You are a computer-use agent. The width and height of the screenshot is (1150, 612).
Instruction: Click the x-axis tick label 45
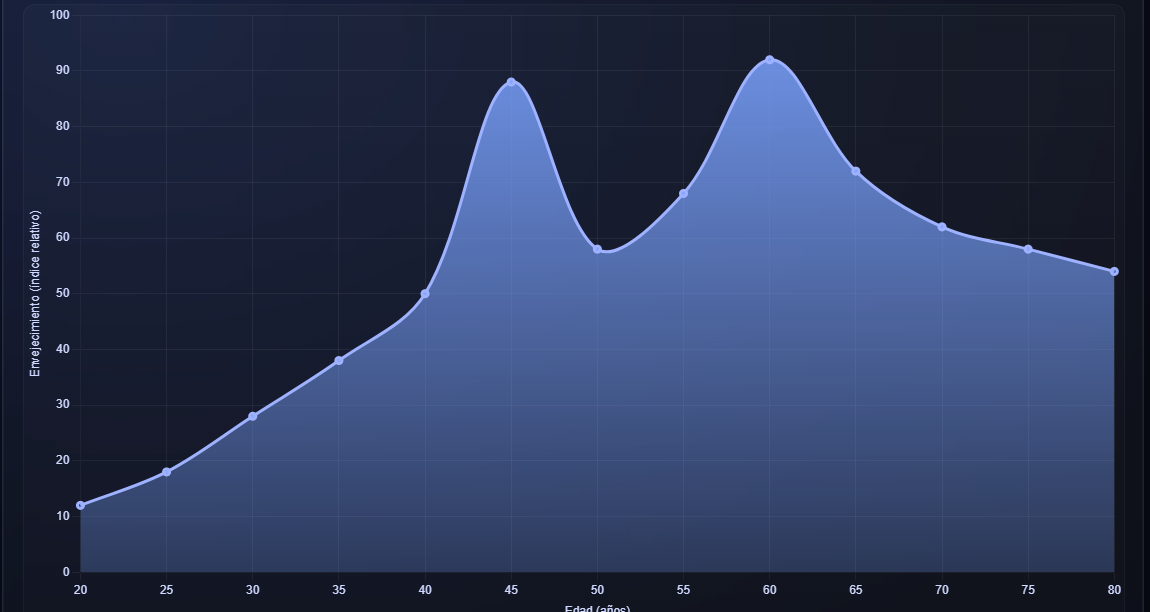point(511,590)
